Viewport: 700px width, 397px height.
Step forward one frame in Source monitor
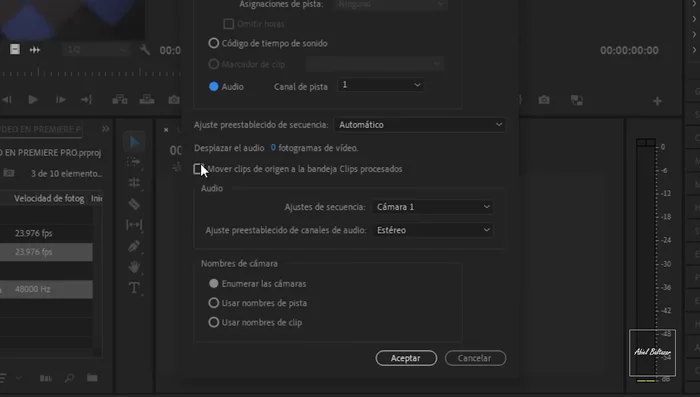60,100
